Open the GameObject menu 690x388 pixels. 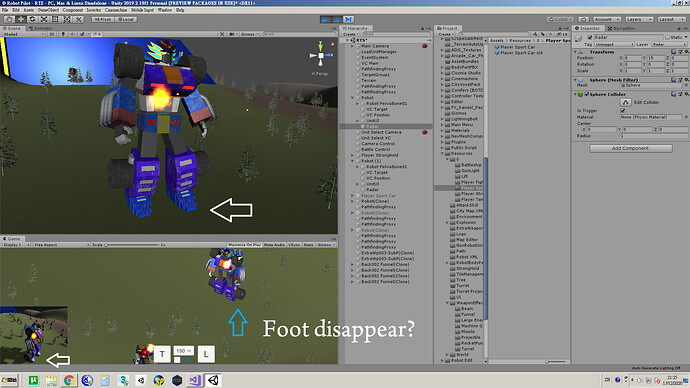coord(48,10)
